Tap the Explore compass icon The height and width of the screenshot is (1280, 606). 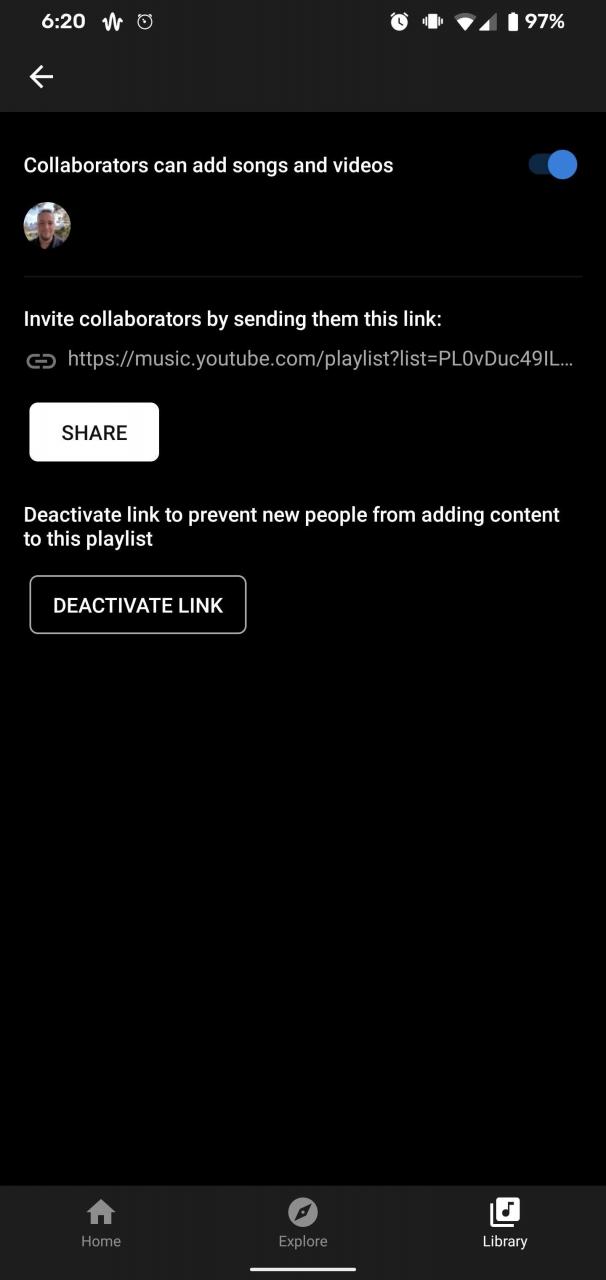pyautogui.click(x=303, y=1212)
